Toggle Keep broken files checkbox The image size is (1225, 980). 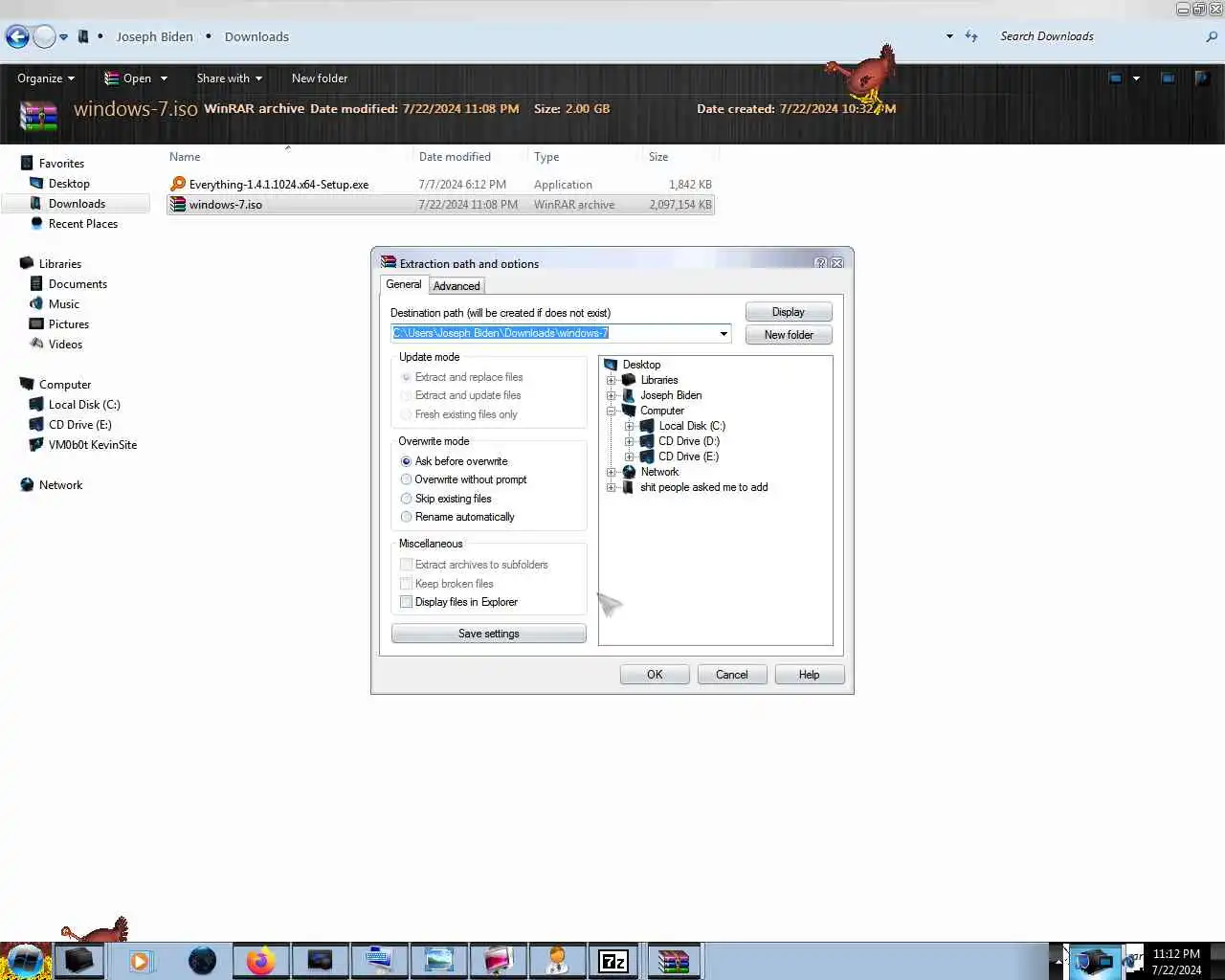coord(406,584)
